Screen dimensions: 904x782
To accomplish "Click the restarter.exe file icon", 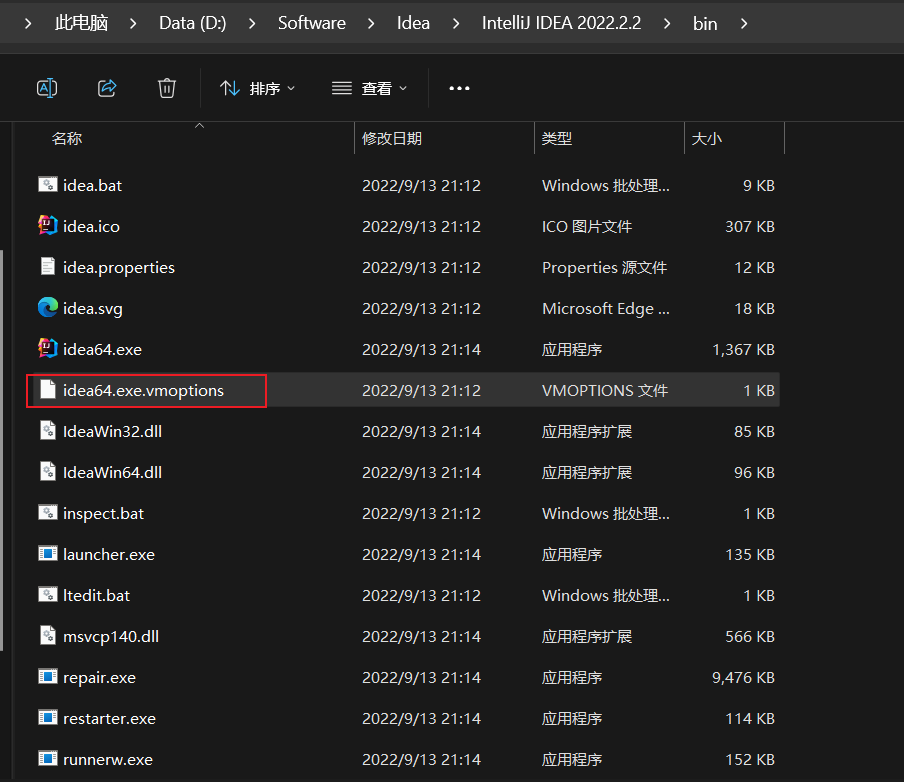I will pyautogui.click(x=48, y=717).
